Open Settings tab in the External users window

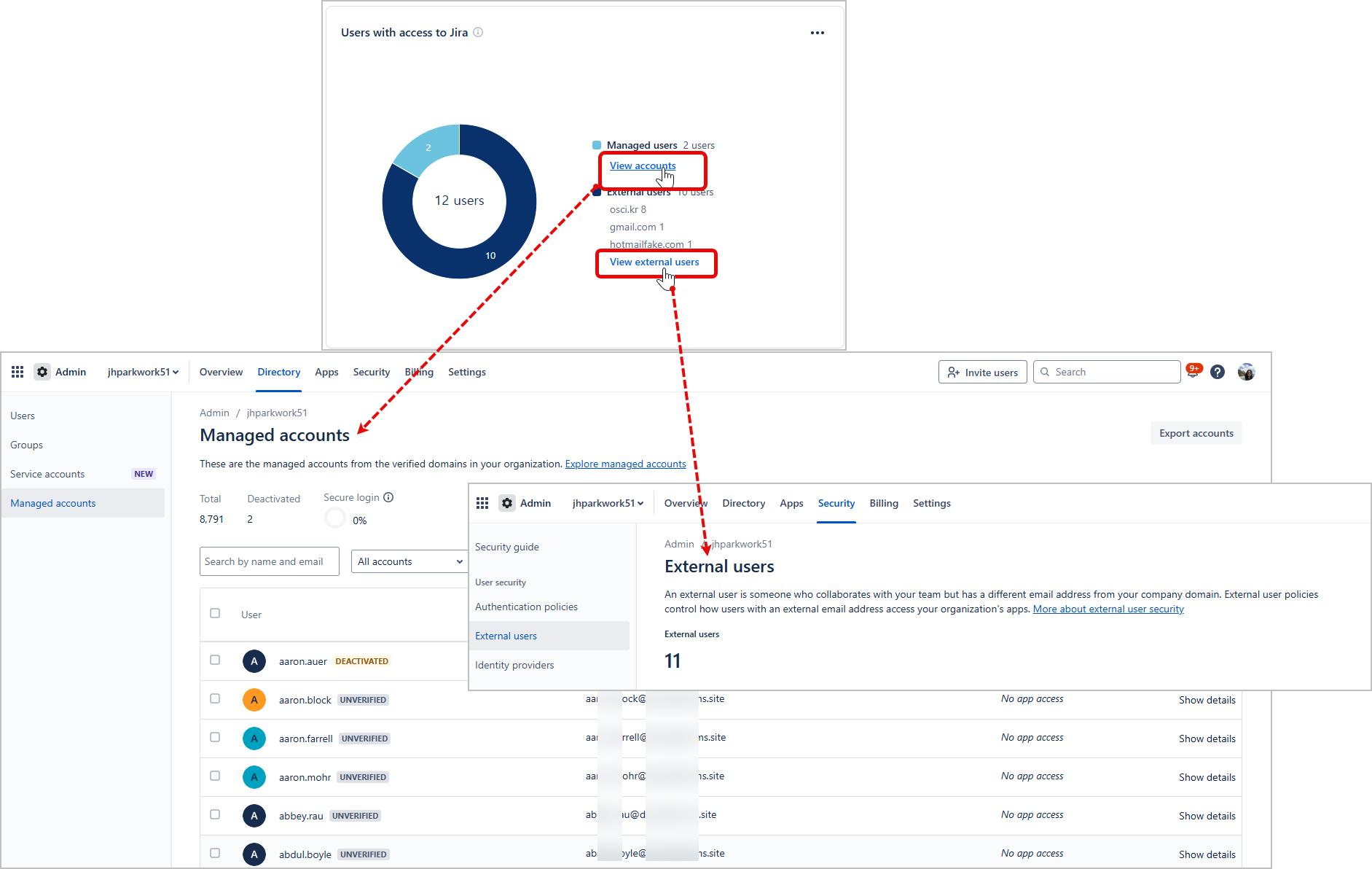[x=932, y=503]
